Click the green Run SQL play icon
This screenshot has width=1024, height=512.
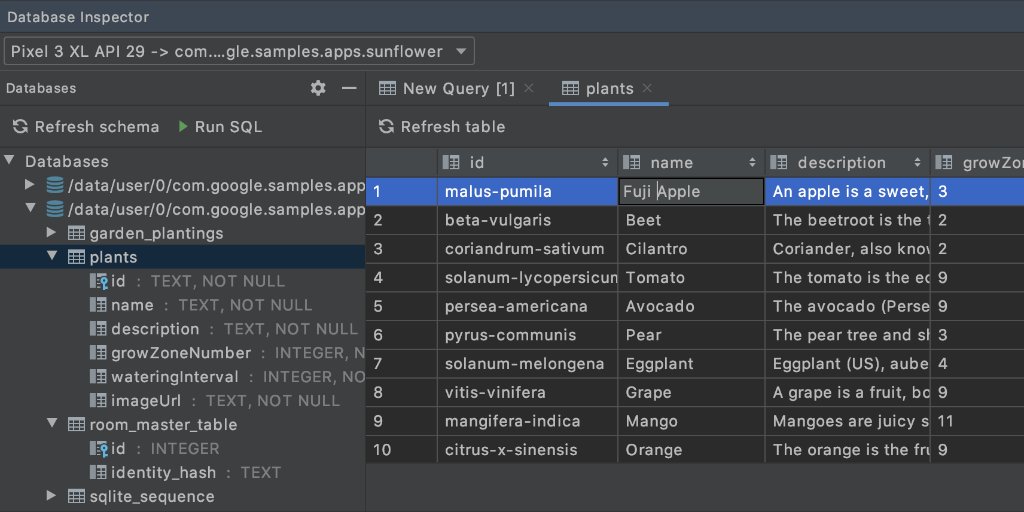184,127
